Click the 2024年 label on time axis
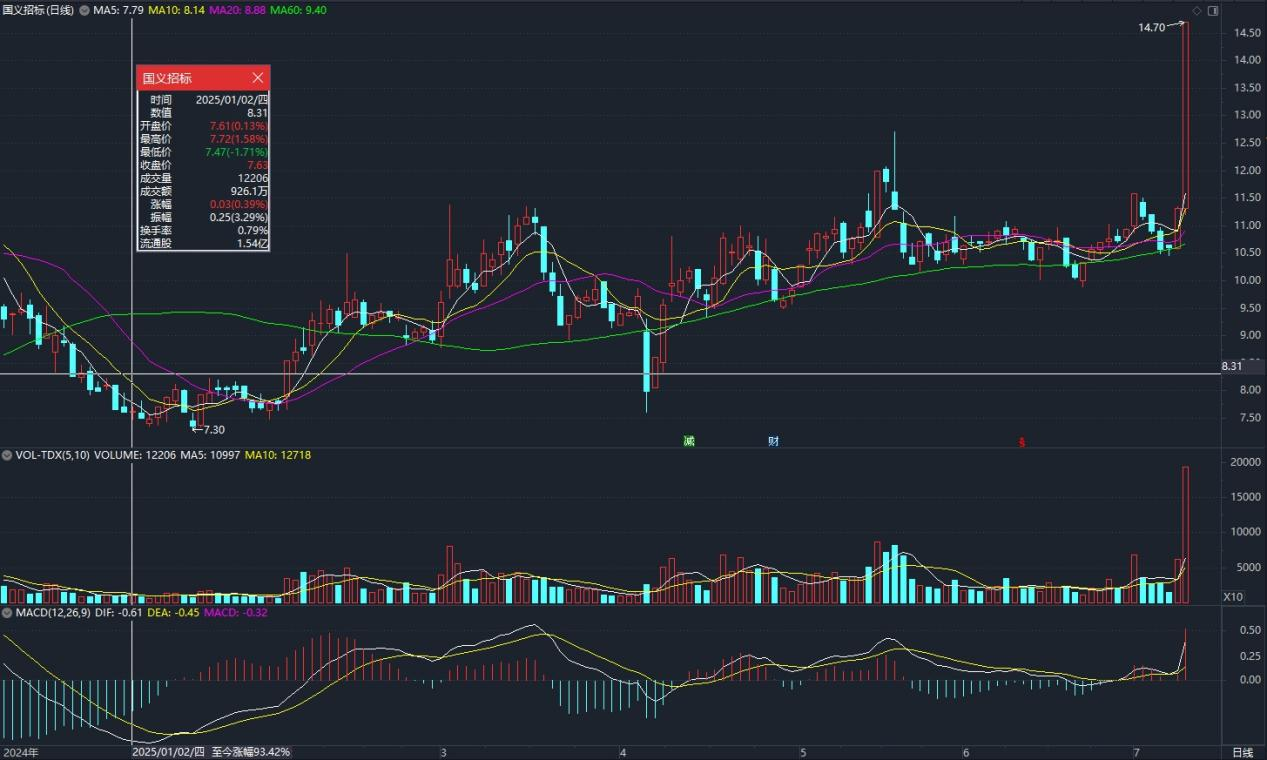Screen dimensions: 1267x760 [x=21, y=751]
